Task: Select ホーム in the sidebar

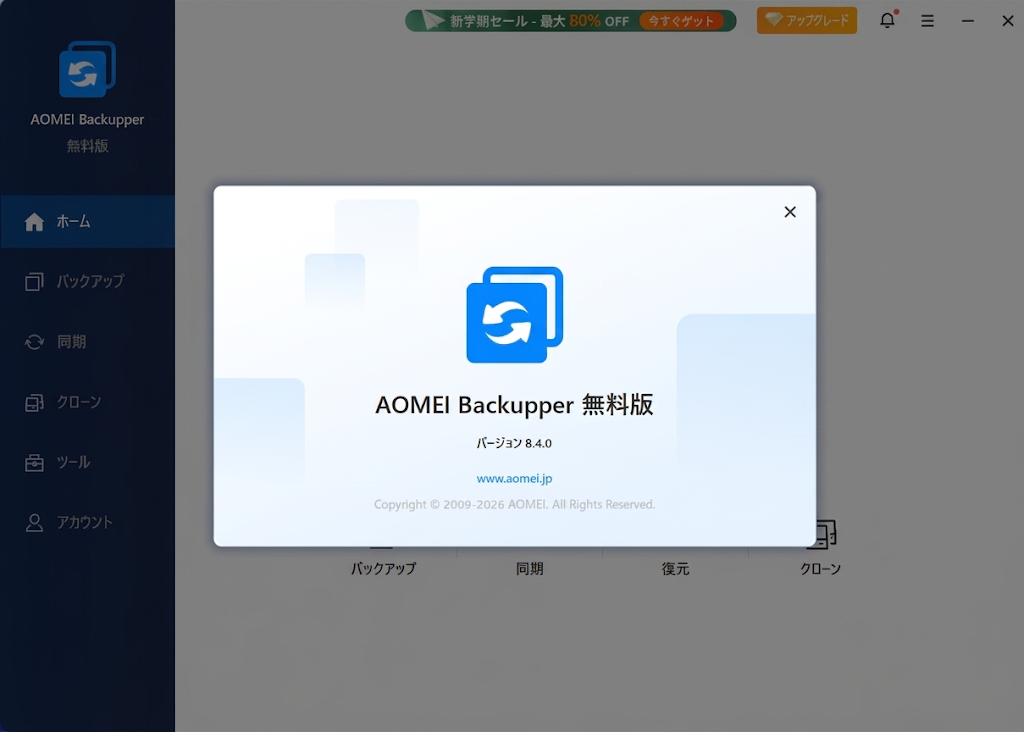Action: coord(88,221)
